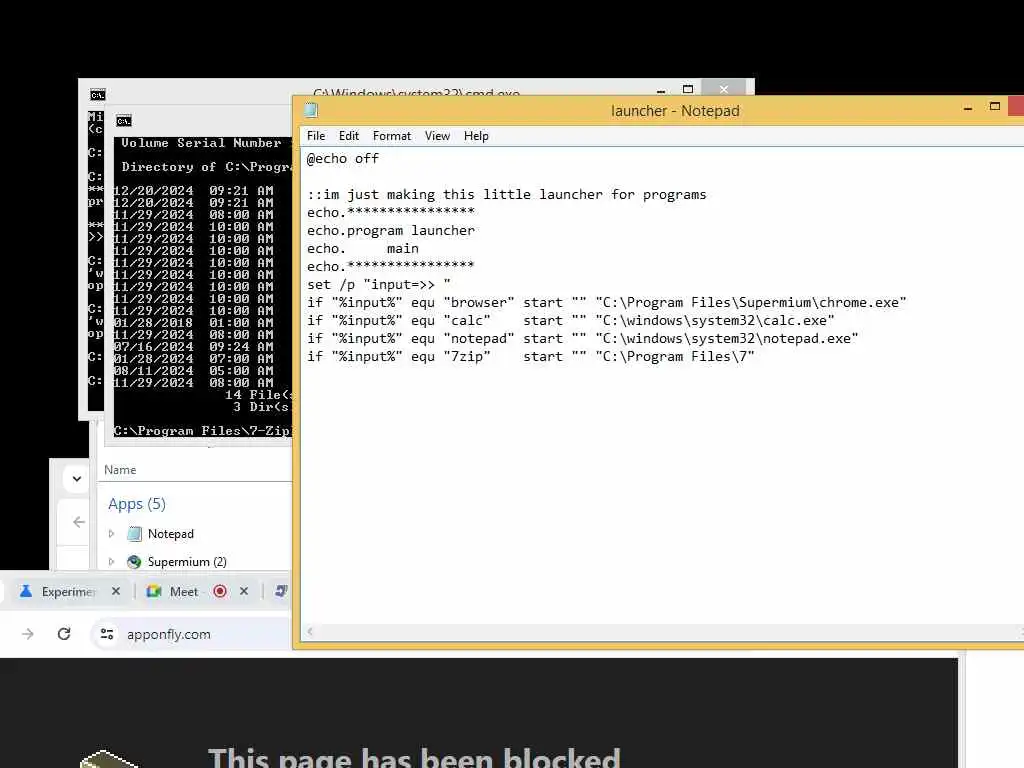
Task: Close the cmd.exe window
Action: [x=724, y=89]
